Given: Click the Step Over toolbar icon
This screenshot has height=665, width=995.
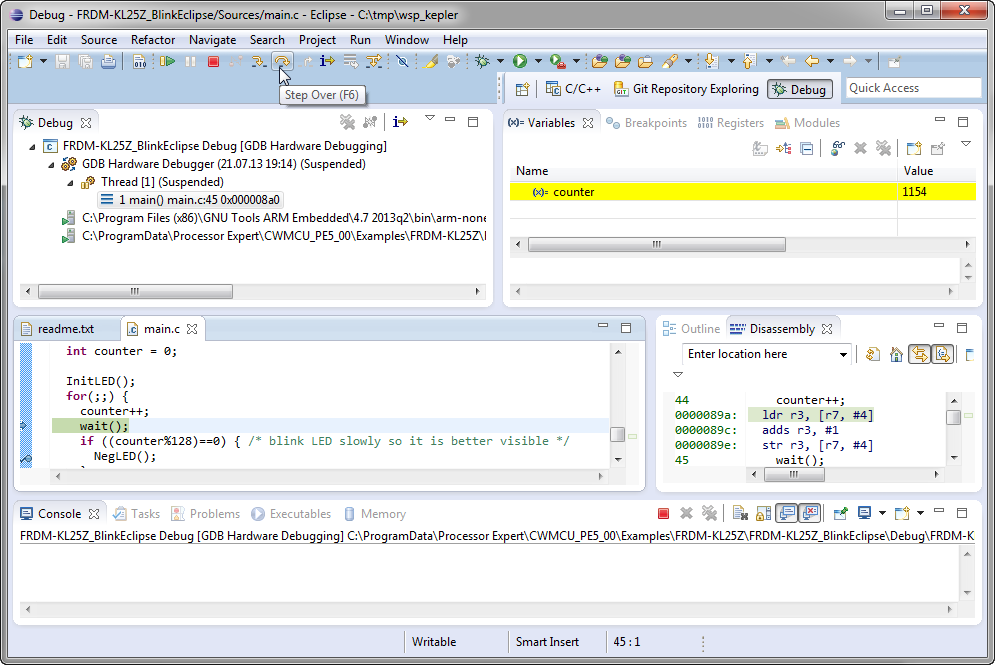Looking at the screenshot, I should tap(282, 62).
